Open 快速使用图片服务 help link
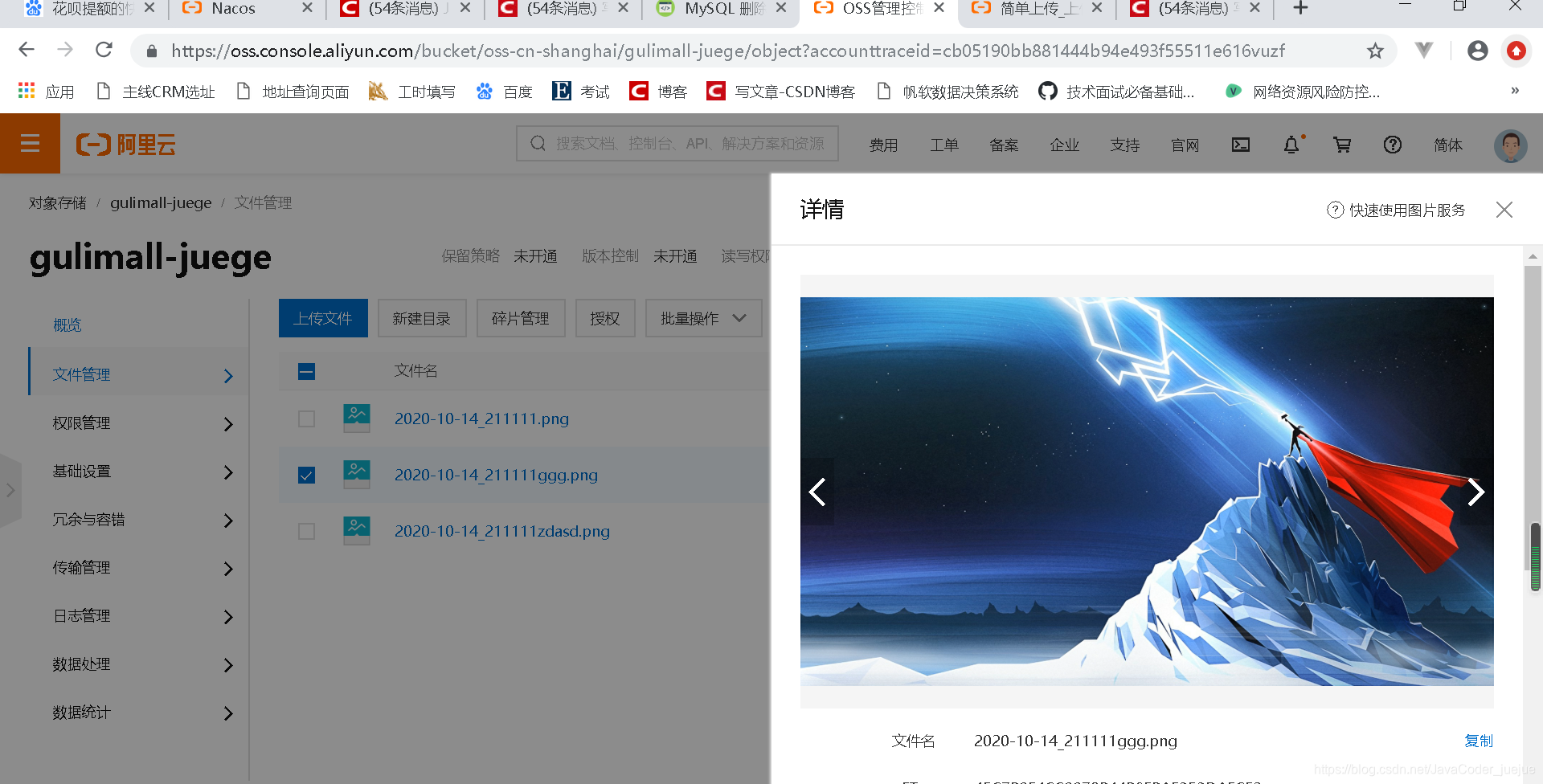The height and width of the screenshot is (784, 1543). pos(1396,210)
